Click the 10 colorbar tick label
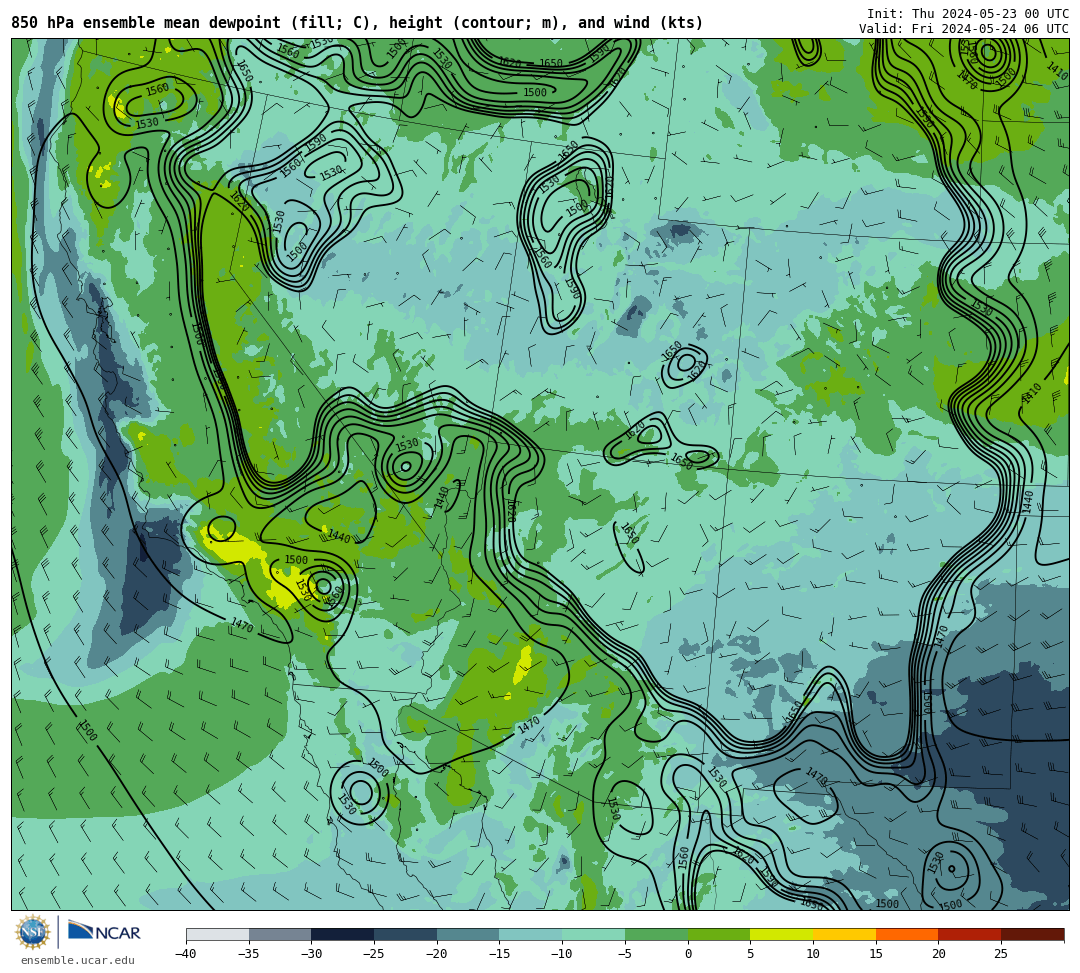 [x=813, y=954]
